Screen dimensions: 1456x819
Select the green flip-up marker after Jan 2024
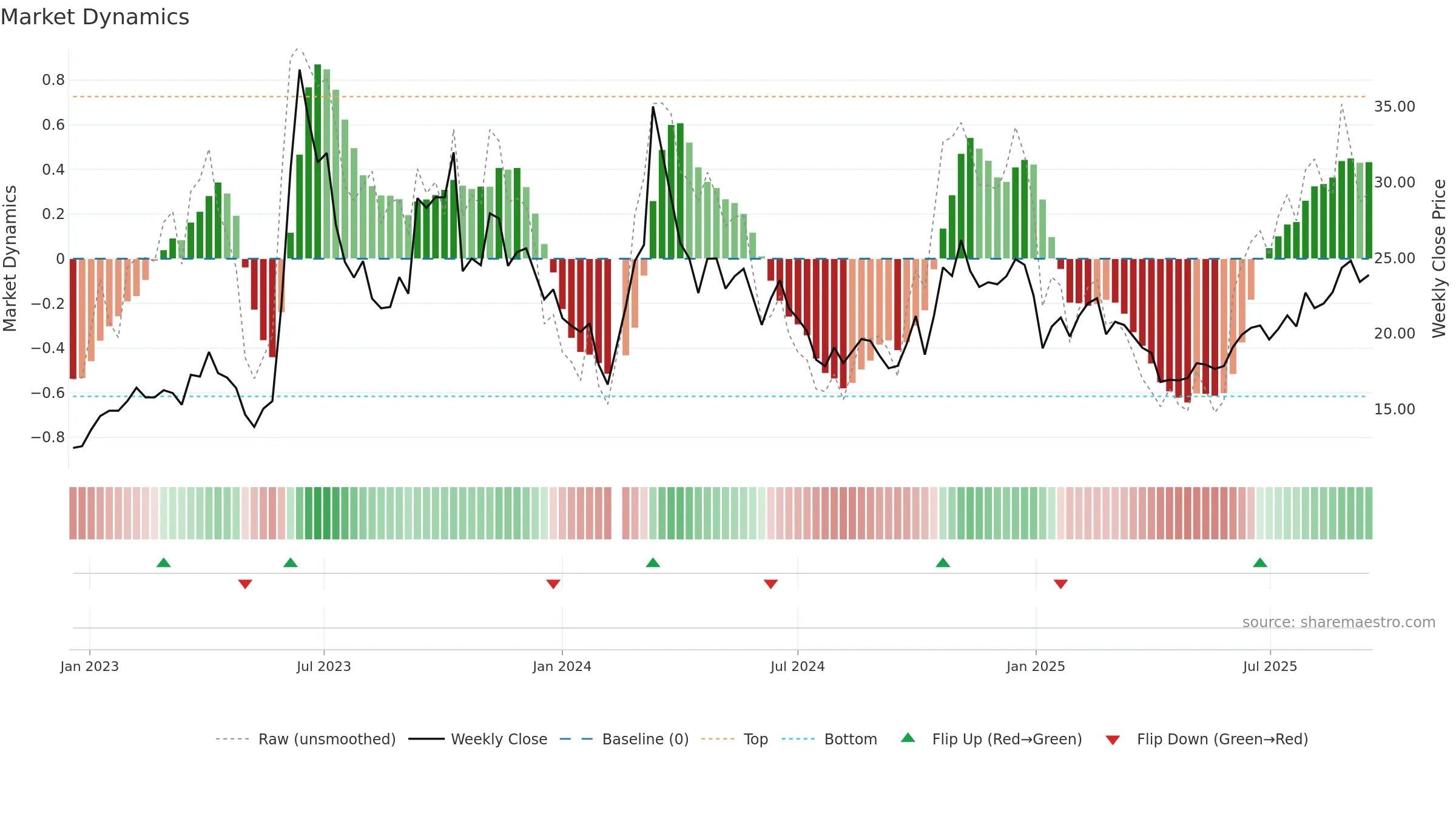coord(653,562)
